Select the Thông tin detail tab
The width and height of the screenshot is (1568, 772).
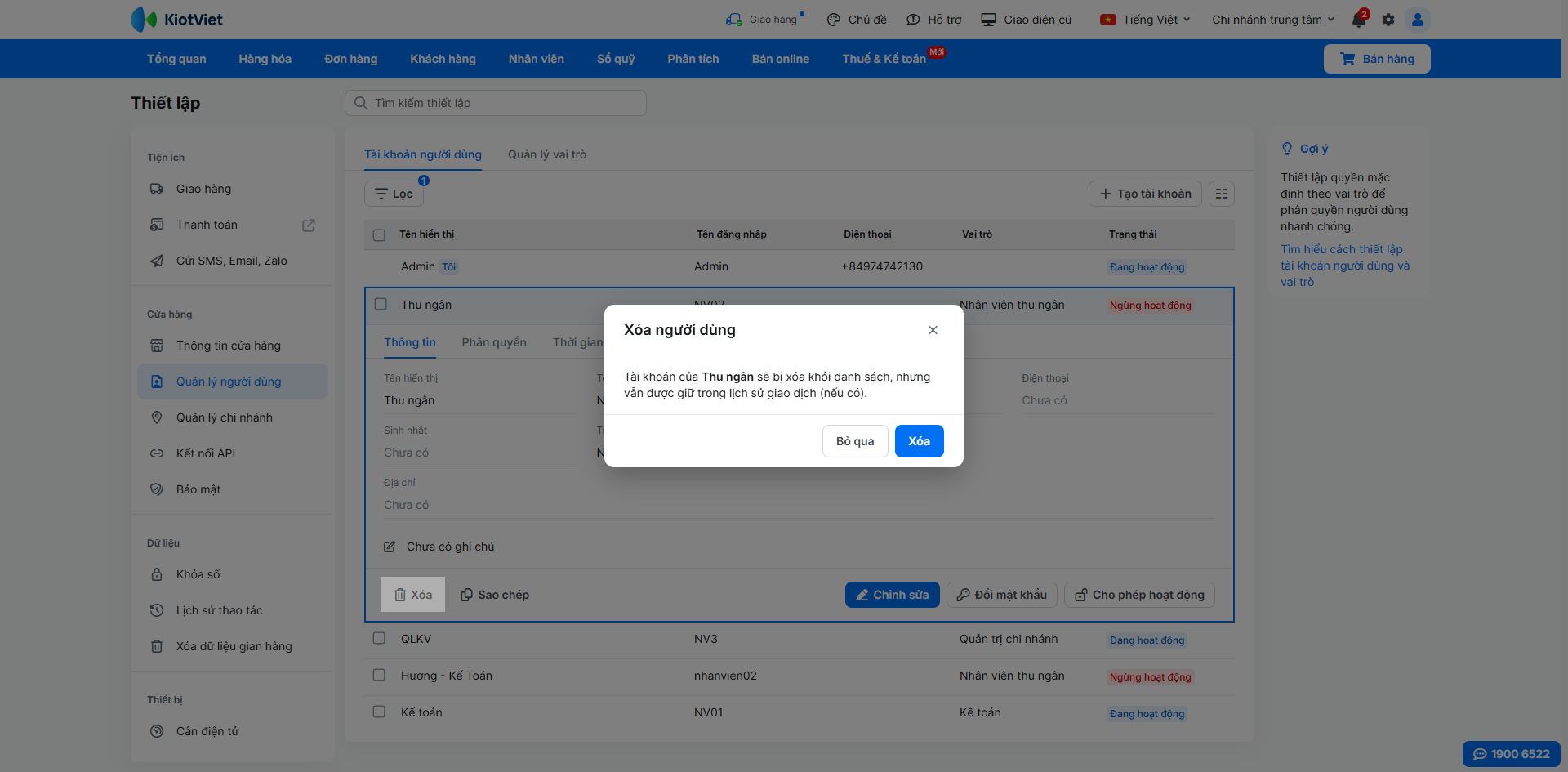point(410,342)
